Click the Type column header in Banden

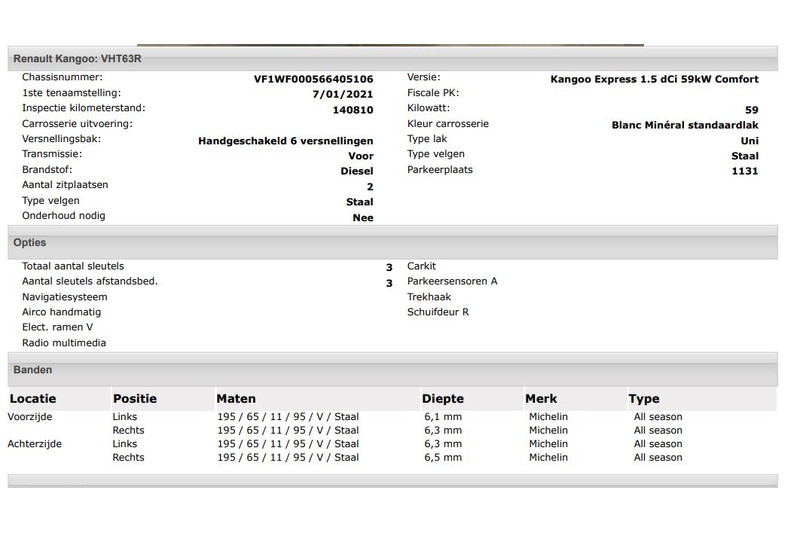[644, 399]
